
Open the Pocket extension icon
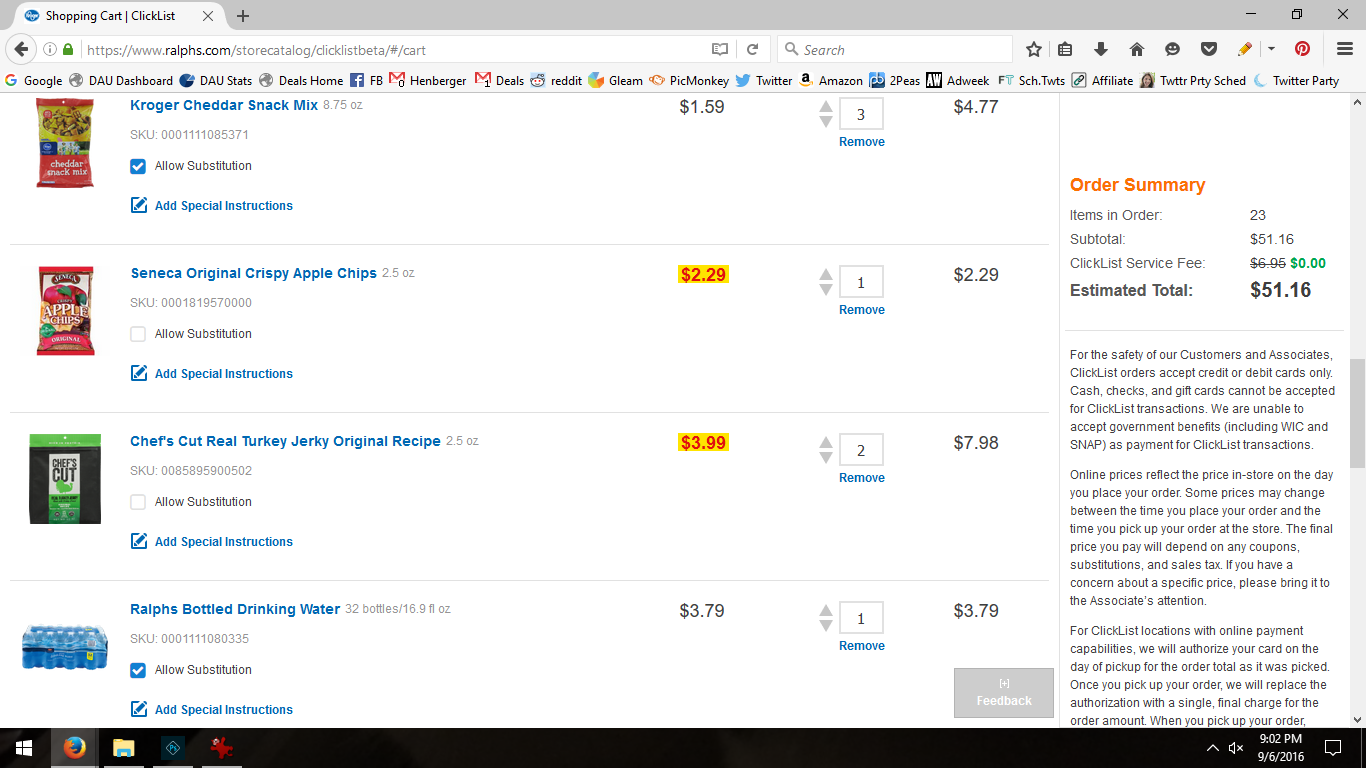[1208, 49]
